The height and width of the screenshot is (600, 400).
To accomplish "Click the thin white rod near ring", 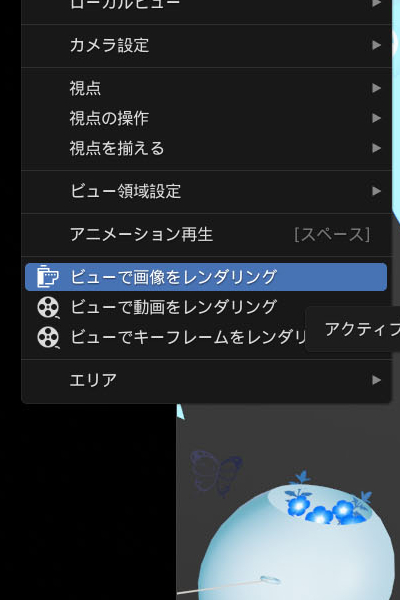I will [219, 587].
